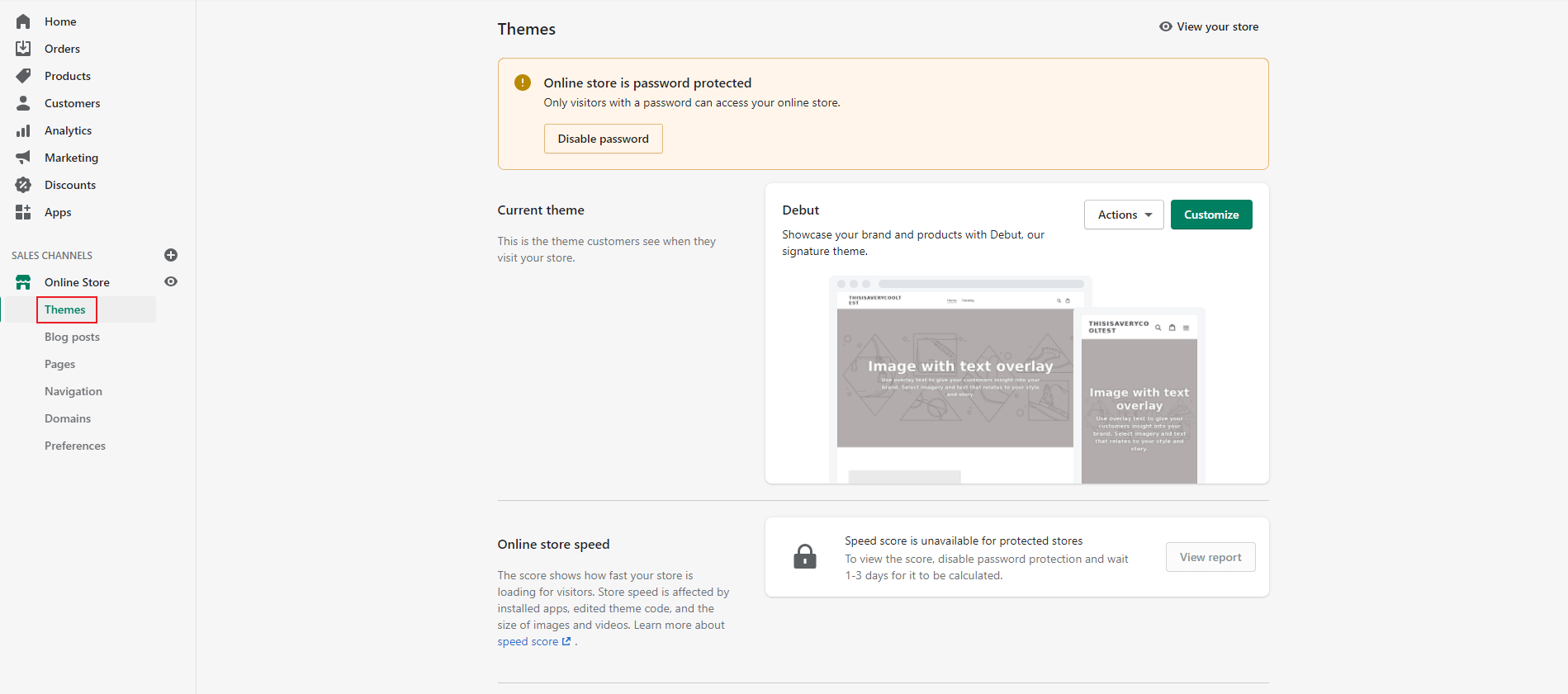Click the Products tag icon
Screen dimensions: 1568x694
pos(23,76)
